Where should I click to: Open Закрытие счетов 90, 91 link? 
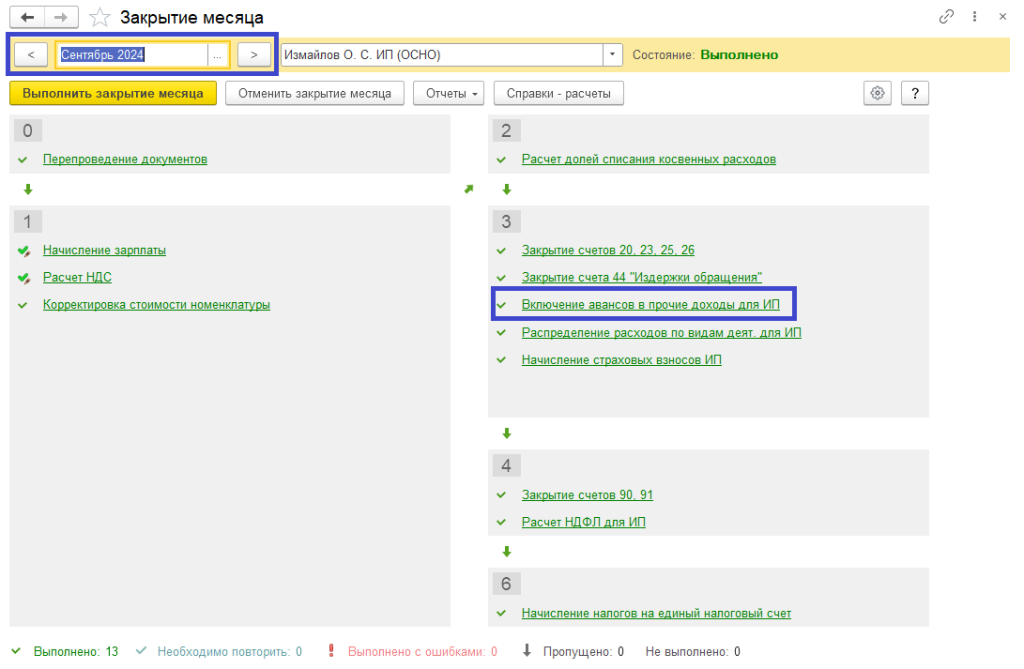587,495
